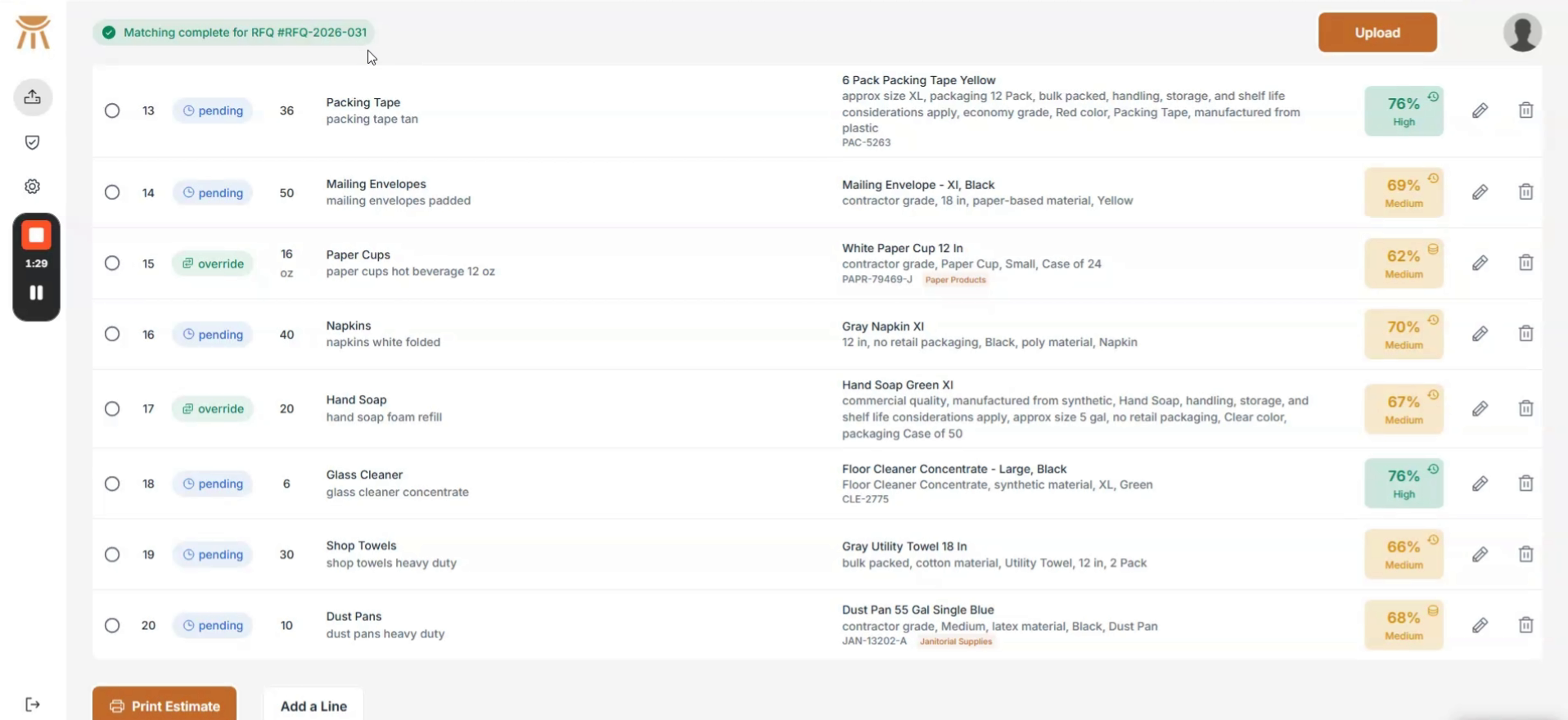Delete the Napkins line
The height and width of the screenshot is (720, 1568).
tap(1525, 334)
